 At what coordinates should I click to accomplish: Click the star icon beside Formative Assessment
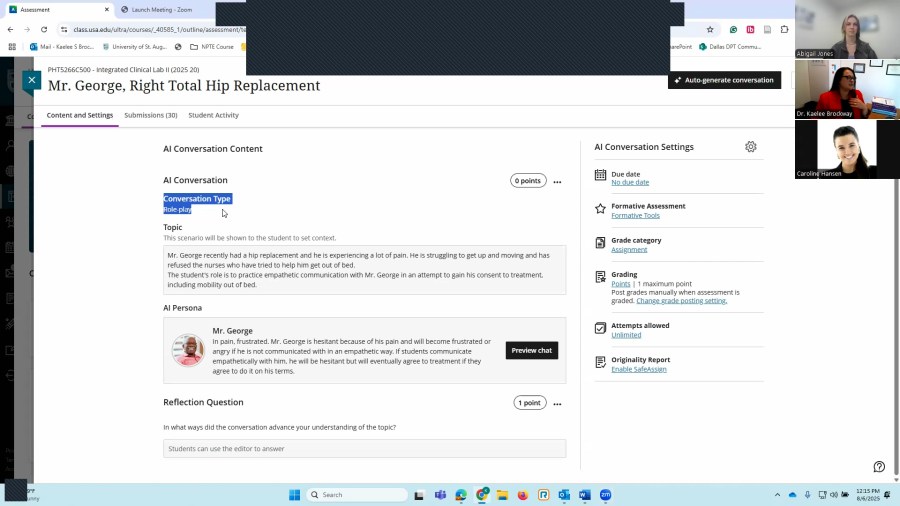600,209
